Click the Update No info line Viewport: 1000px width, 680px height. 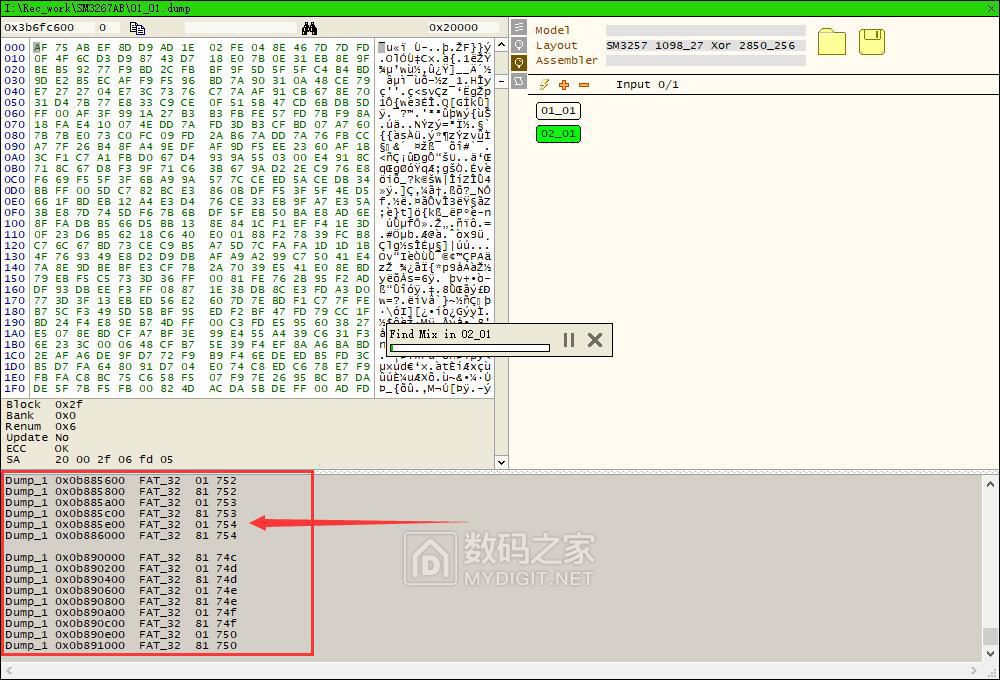(x=38, y=438)
